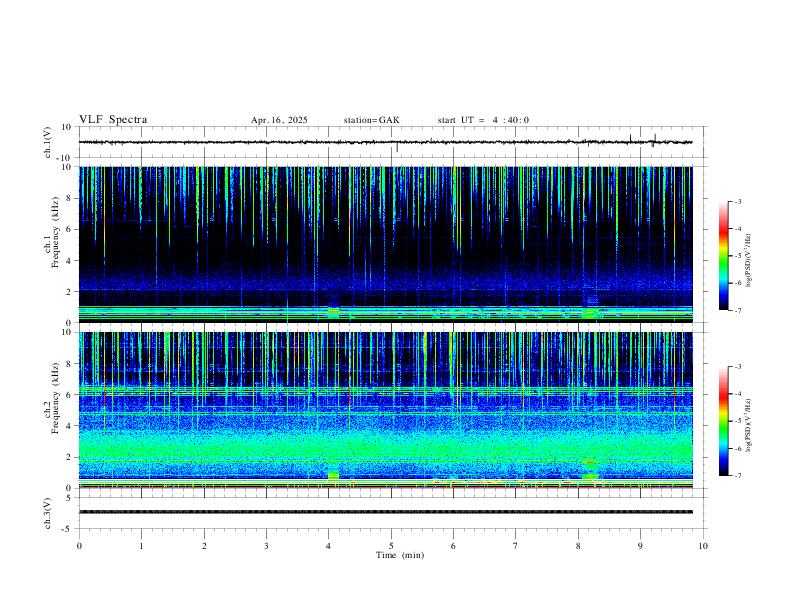Click the "5" label on the Time axis
792x612 pixels.
click(x=391, y=546)
